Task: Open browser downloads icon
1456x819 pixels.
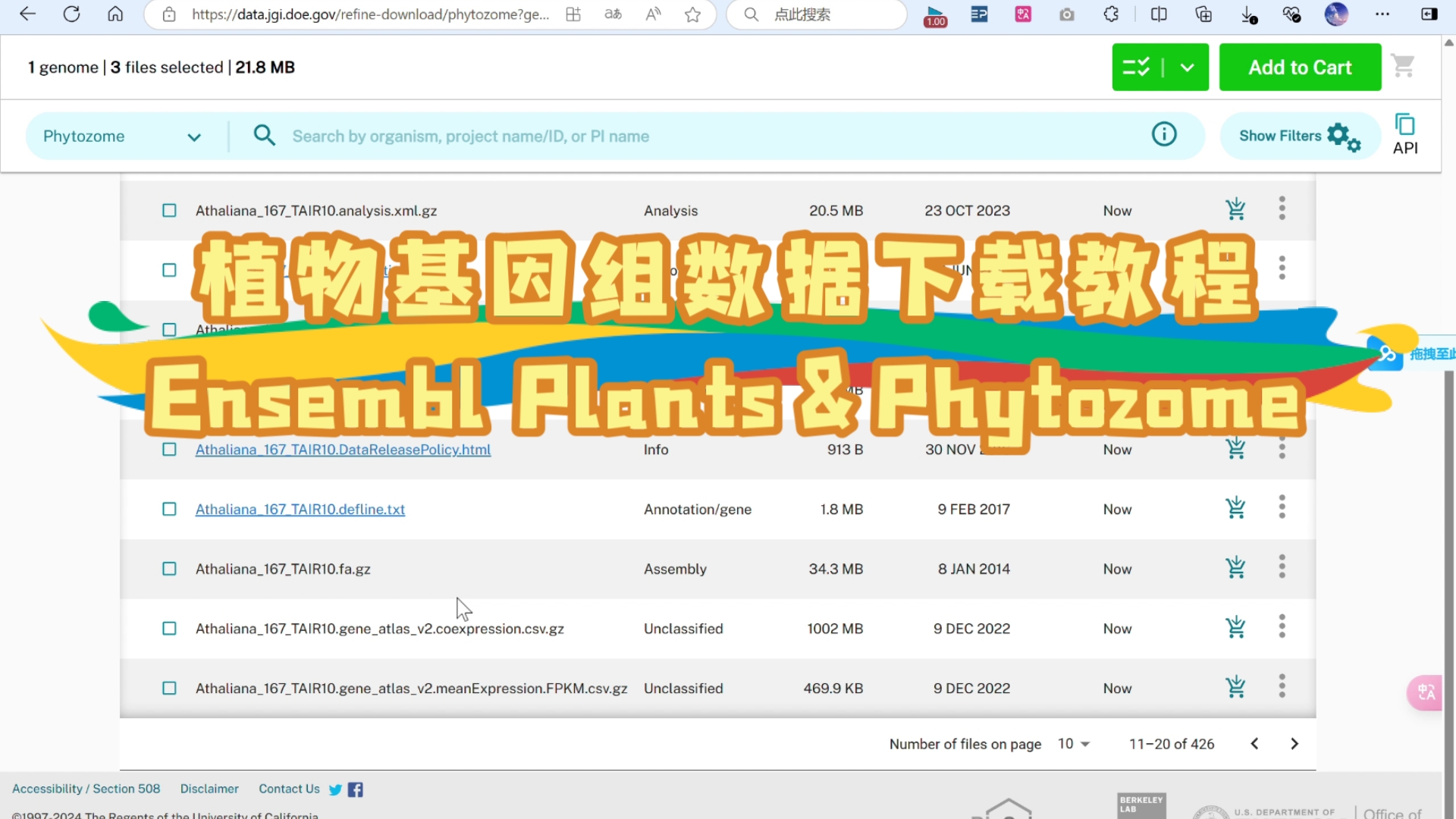Action: (x=1248, y=14)
